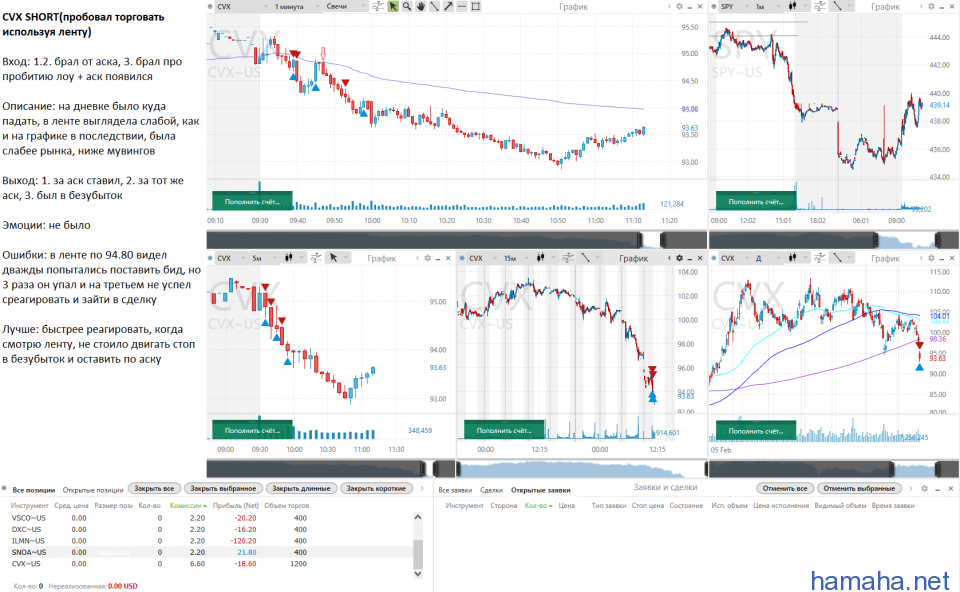The width and height of the screenshot is (960, 592).
Task: Sort positions by 'Комиссии' column
Action: pyautogui.click(x=188, y=506)
